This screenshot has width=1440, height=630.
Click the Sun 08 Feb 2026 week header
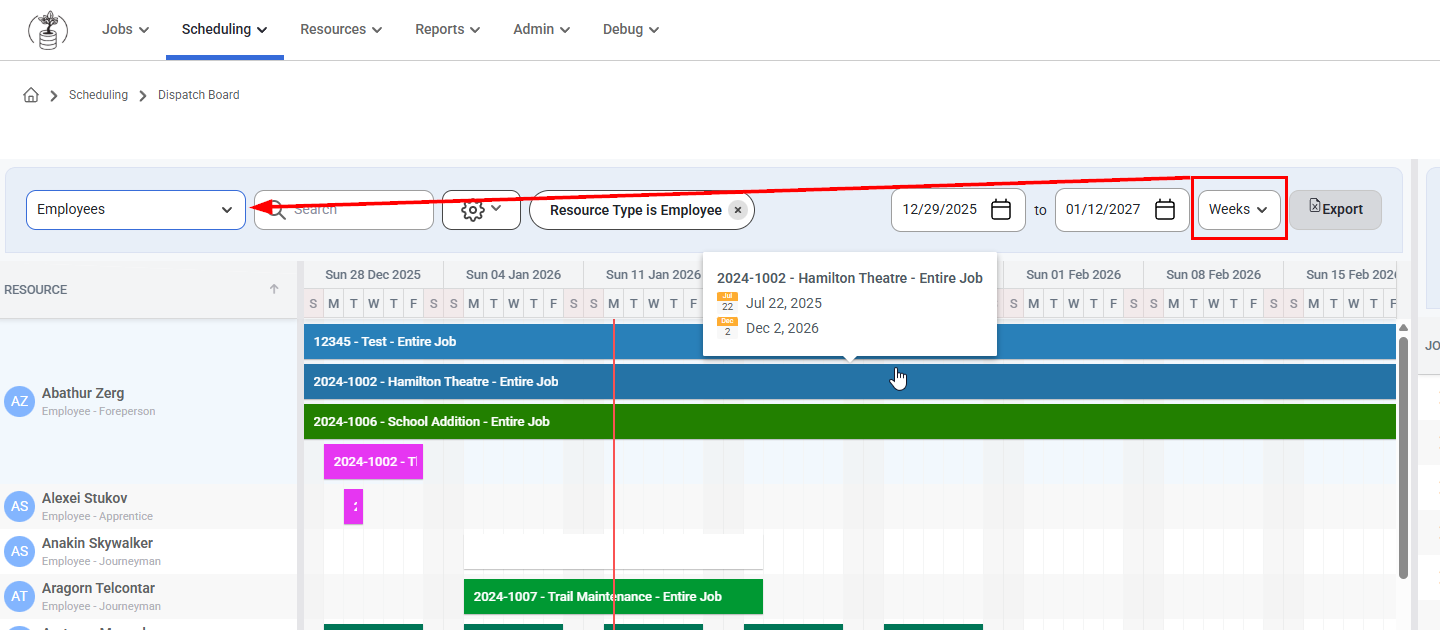(1213, 274)
